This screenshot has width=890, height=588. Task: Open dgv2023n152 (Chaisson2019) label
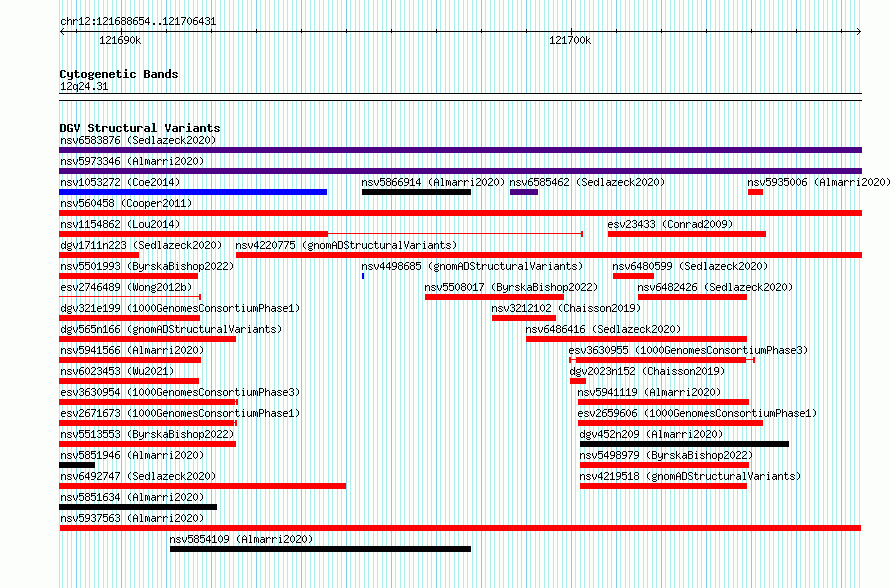[647, 371]
